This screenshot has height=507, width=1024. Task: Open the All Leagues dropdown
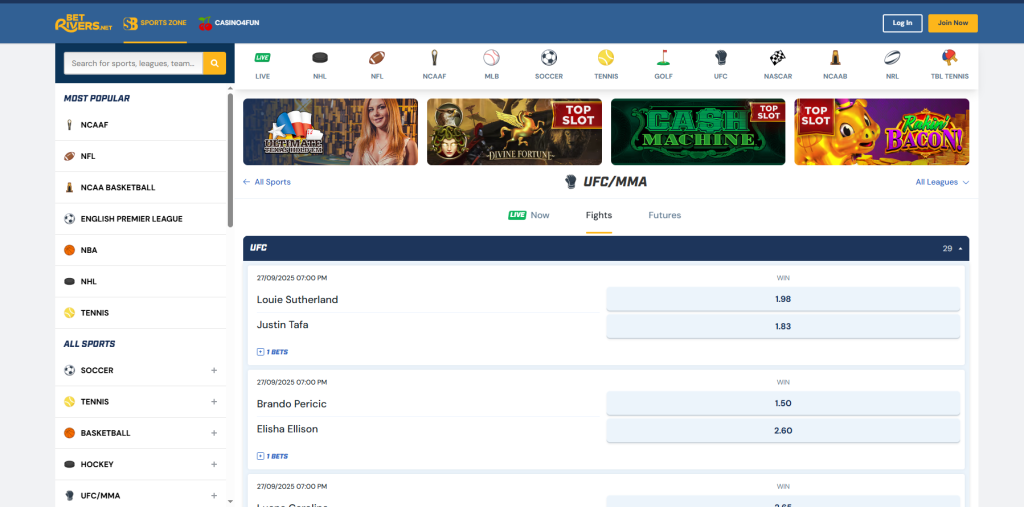(x=942, y=182)
